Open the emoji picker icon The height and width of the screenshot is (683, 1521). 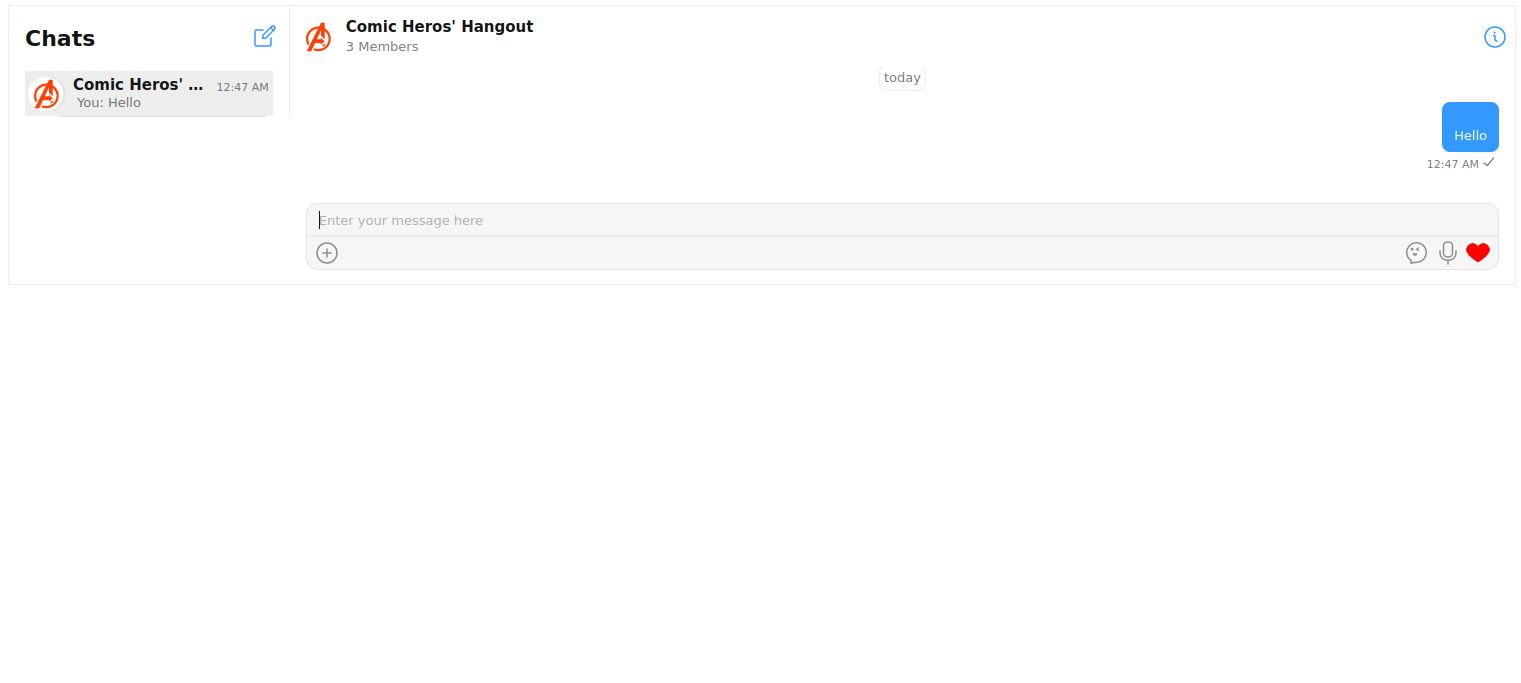point(1416,253)
